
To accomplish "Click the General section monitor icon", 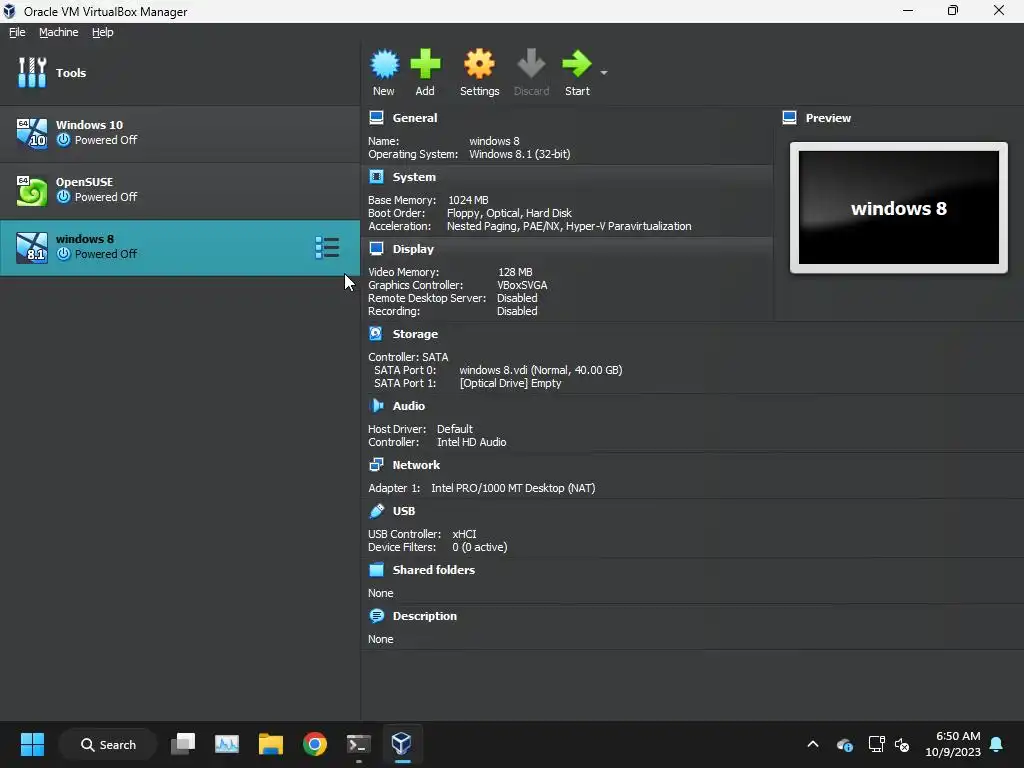I will pos(376,118).
